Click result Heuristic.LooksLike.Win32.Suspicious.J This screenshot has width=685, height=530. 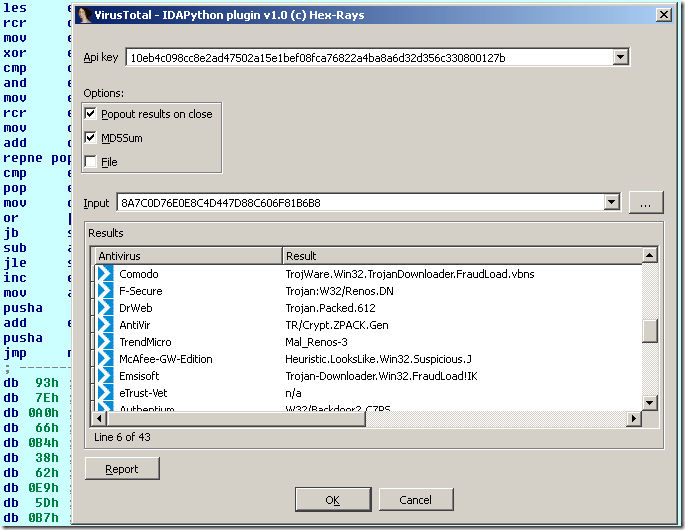pyautogui.click(x=378, y=359)
